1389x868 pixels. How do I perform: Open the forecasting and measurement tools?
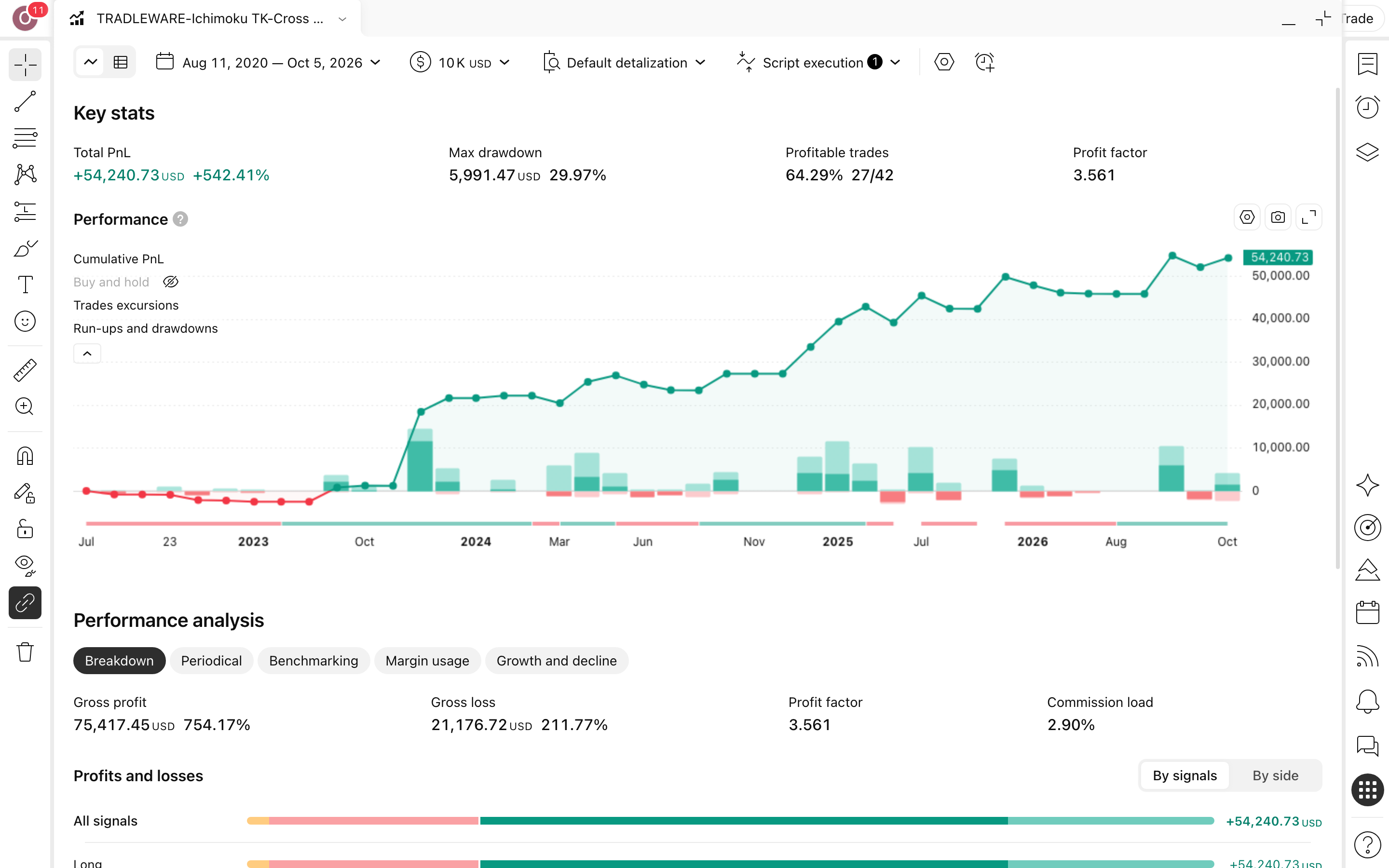coord(25,211)
